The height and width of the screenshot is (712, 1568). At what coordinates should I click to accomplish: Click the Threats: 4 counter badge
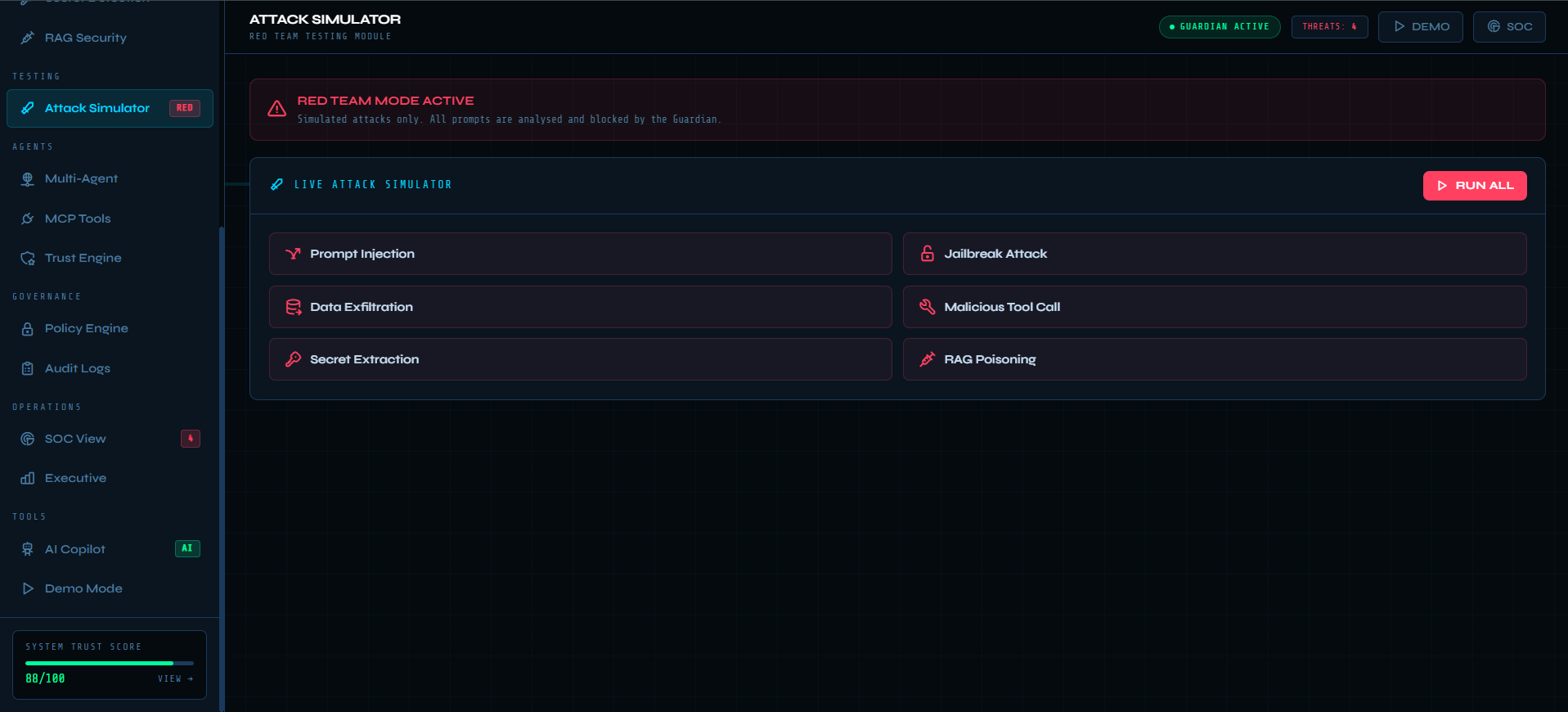[x=1330, y=27]
